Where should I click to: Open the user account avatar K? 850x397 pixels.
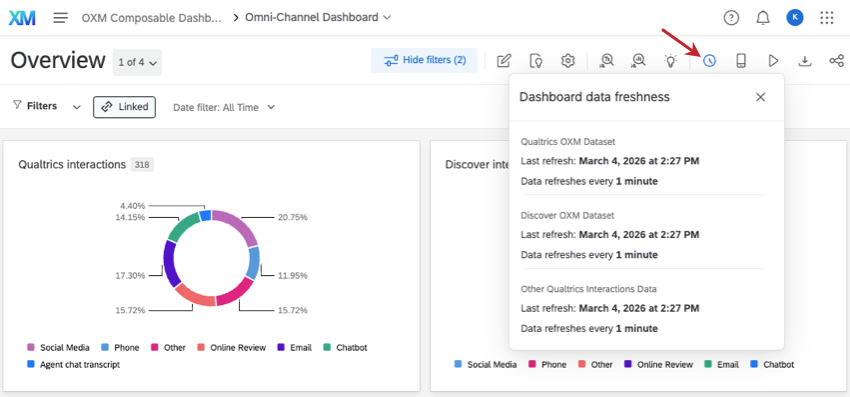pyautogui.click(x=795, y=18)
